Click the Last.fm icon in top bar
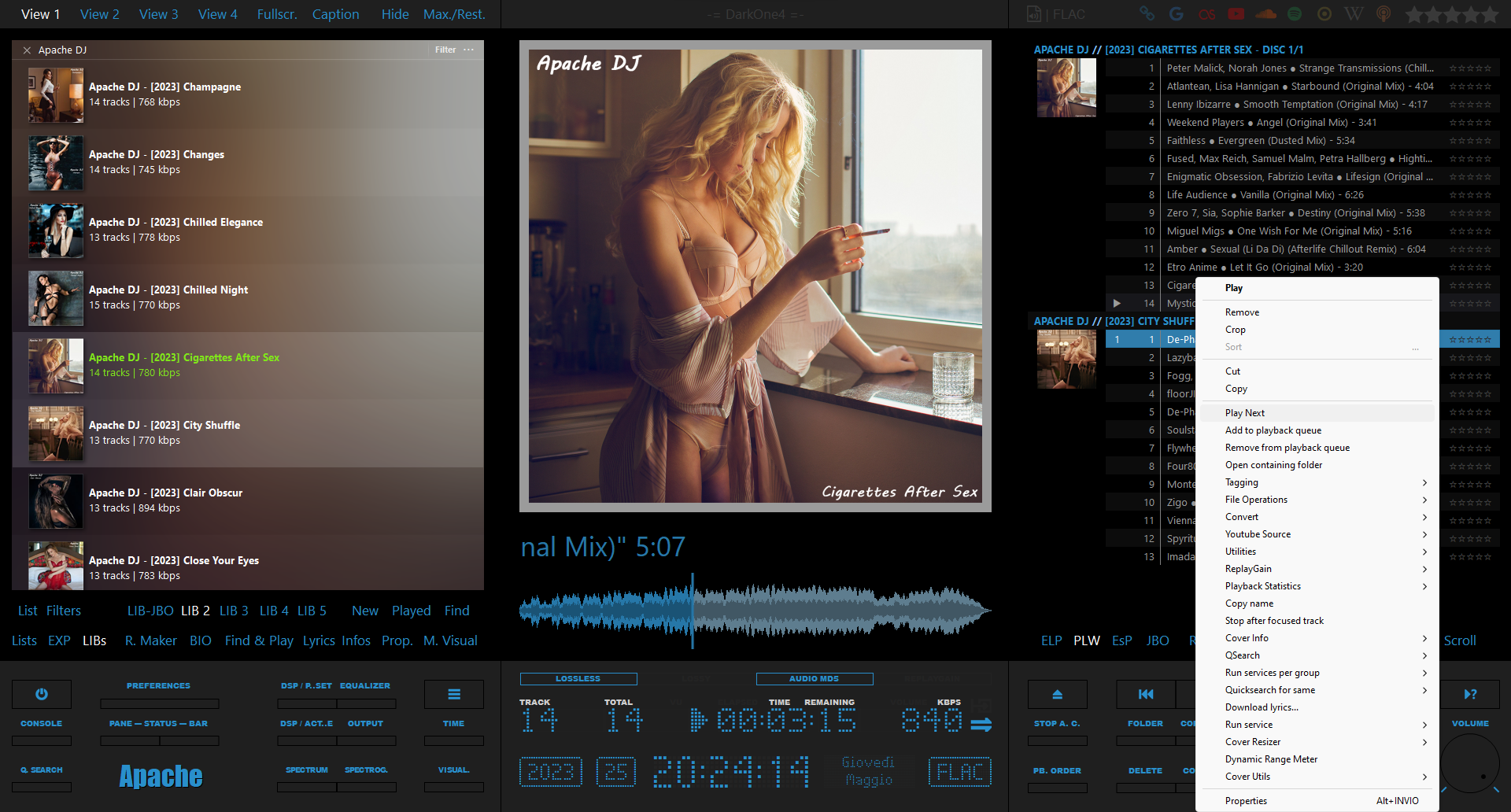The width and height of the screenshot is (1511, 812). point(1206,13)
